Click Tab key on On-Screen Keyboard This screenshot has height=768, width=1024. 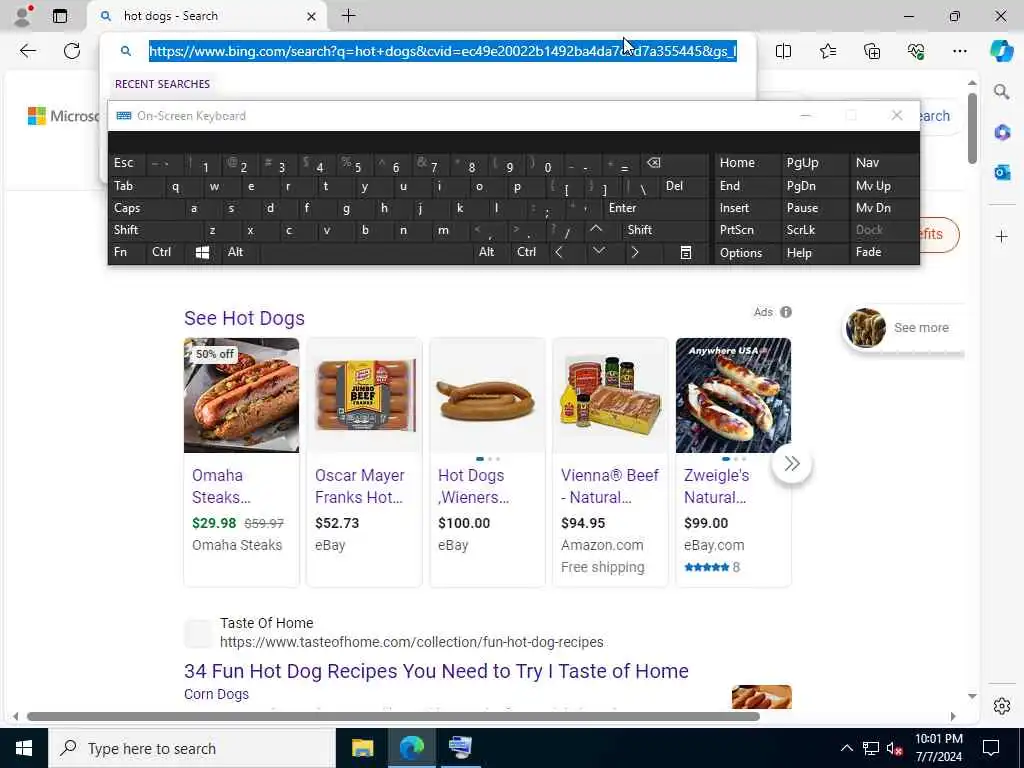pos(136,186)
